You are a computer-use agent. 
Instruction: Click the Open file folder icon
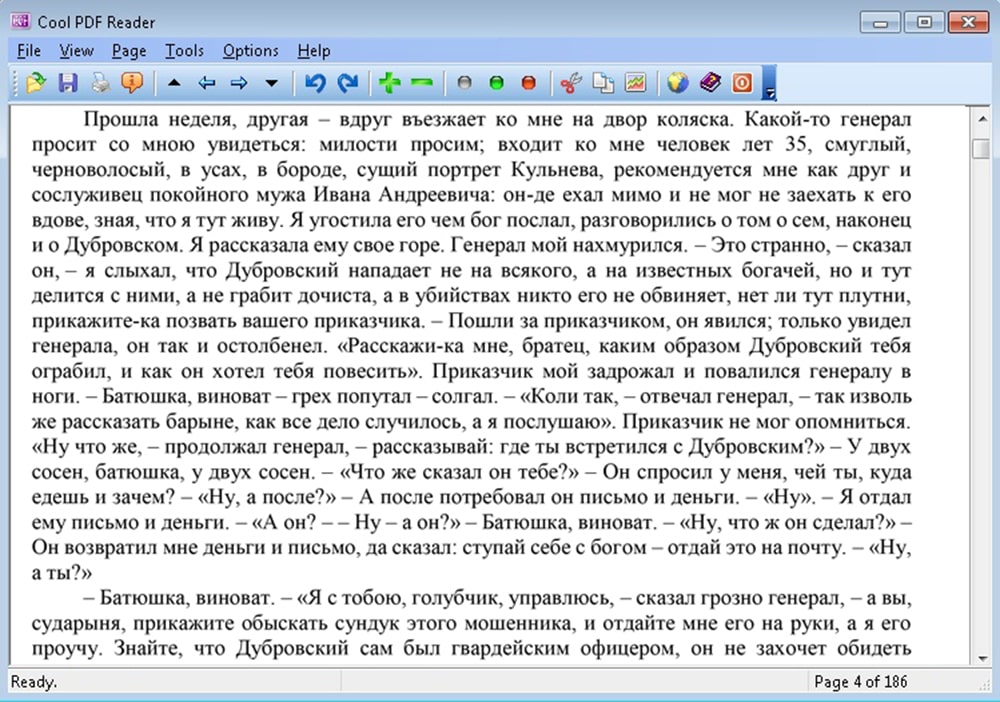click(36, 84)
